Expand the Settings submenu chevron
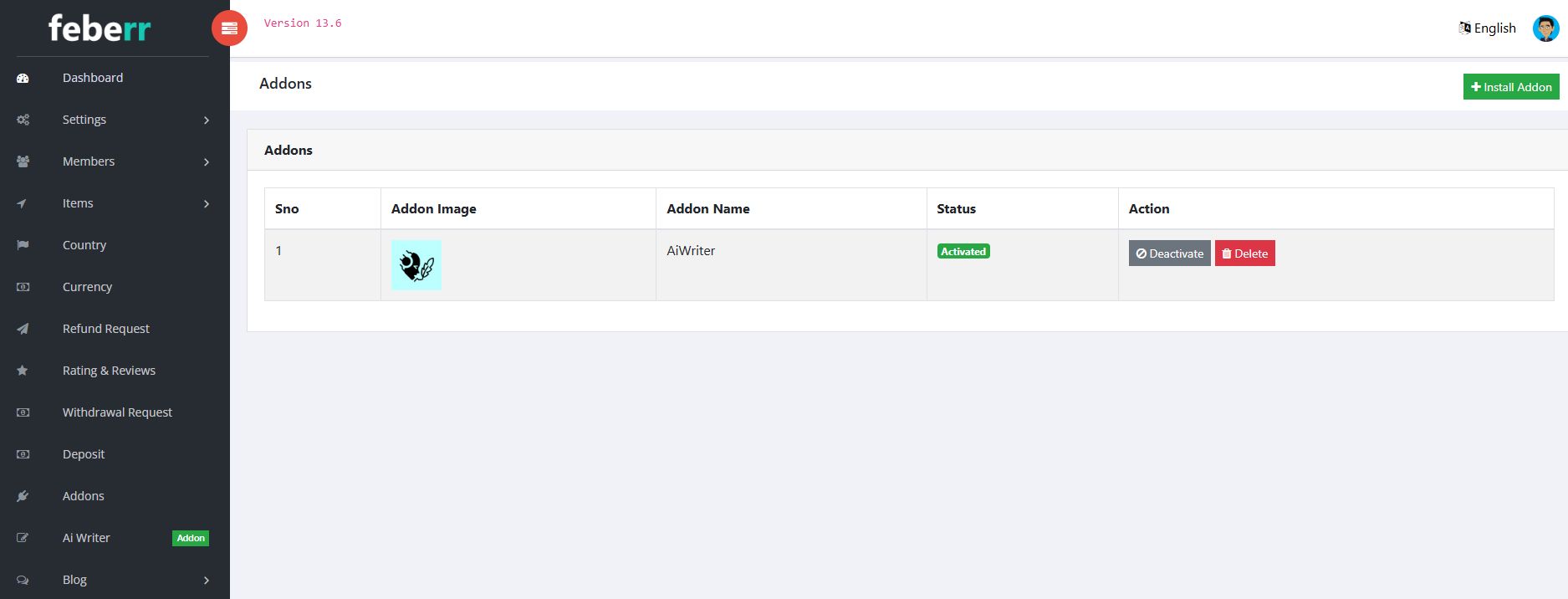Screen dimensions: 1568x599 click(x=207, y=120)
